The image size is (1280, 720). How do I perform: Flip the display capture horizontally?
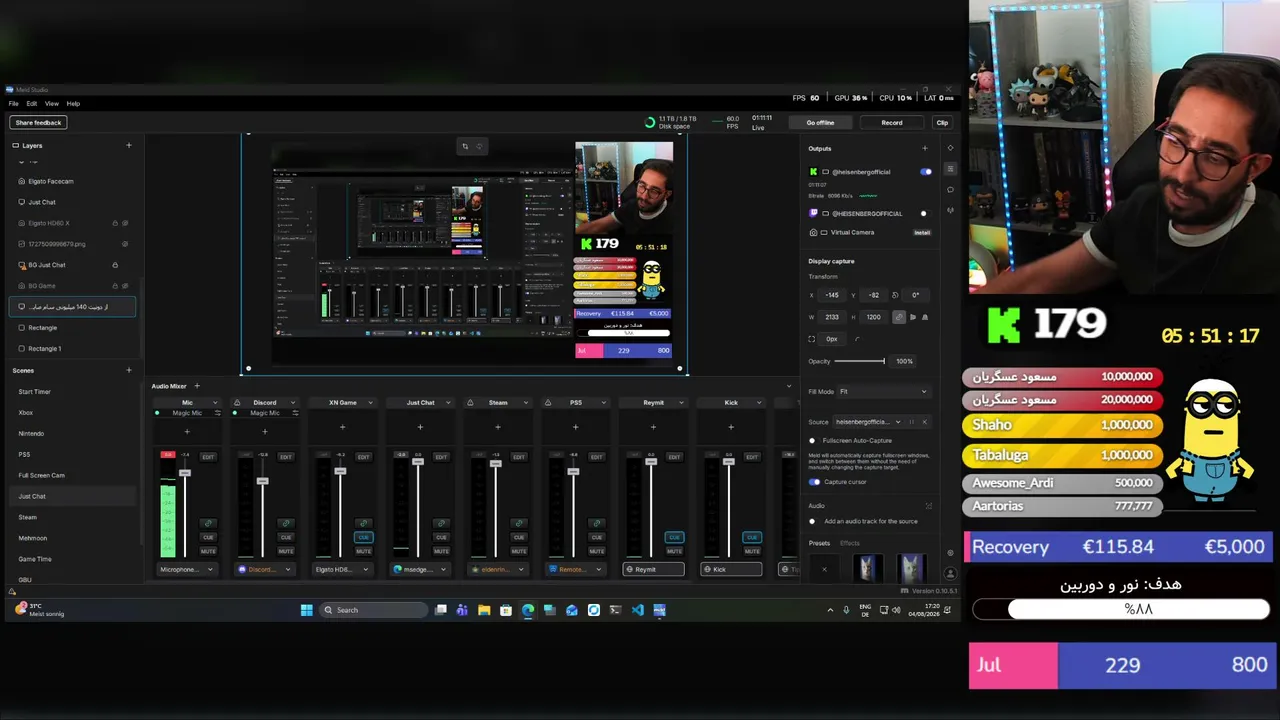click(x=912, y=317)
